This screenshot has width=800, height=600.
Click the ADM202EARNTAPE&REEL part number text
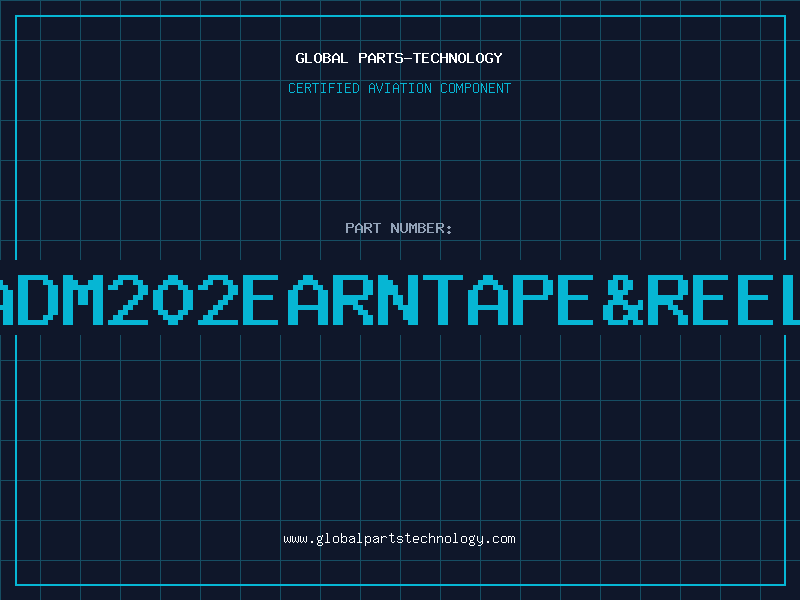[400, 300]
